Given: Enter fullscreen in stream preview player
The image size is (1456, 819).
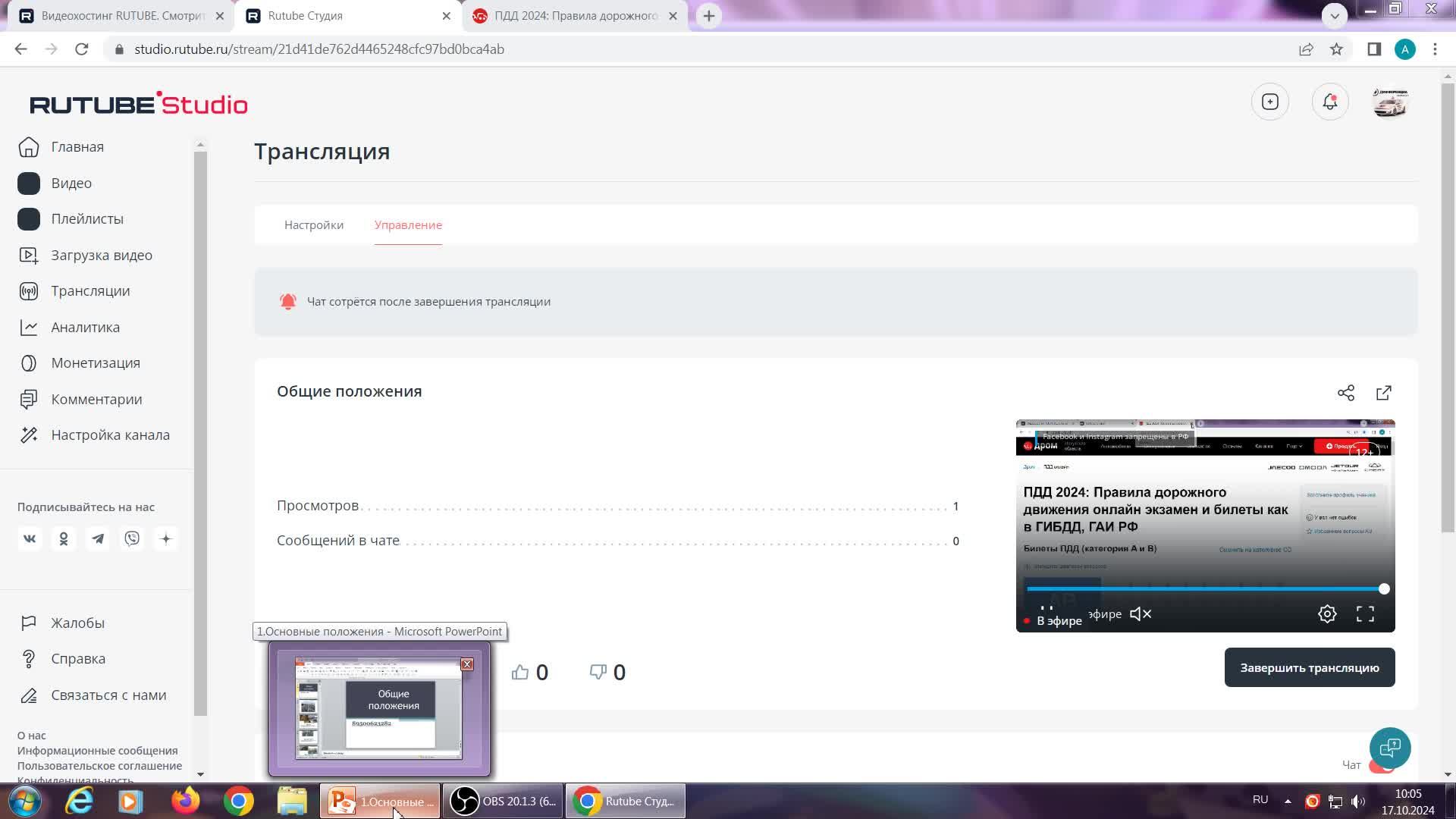Looking at the screenshot, I should 1365,614.
